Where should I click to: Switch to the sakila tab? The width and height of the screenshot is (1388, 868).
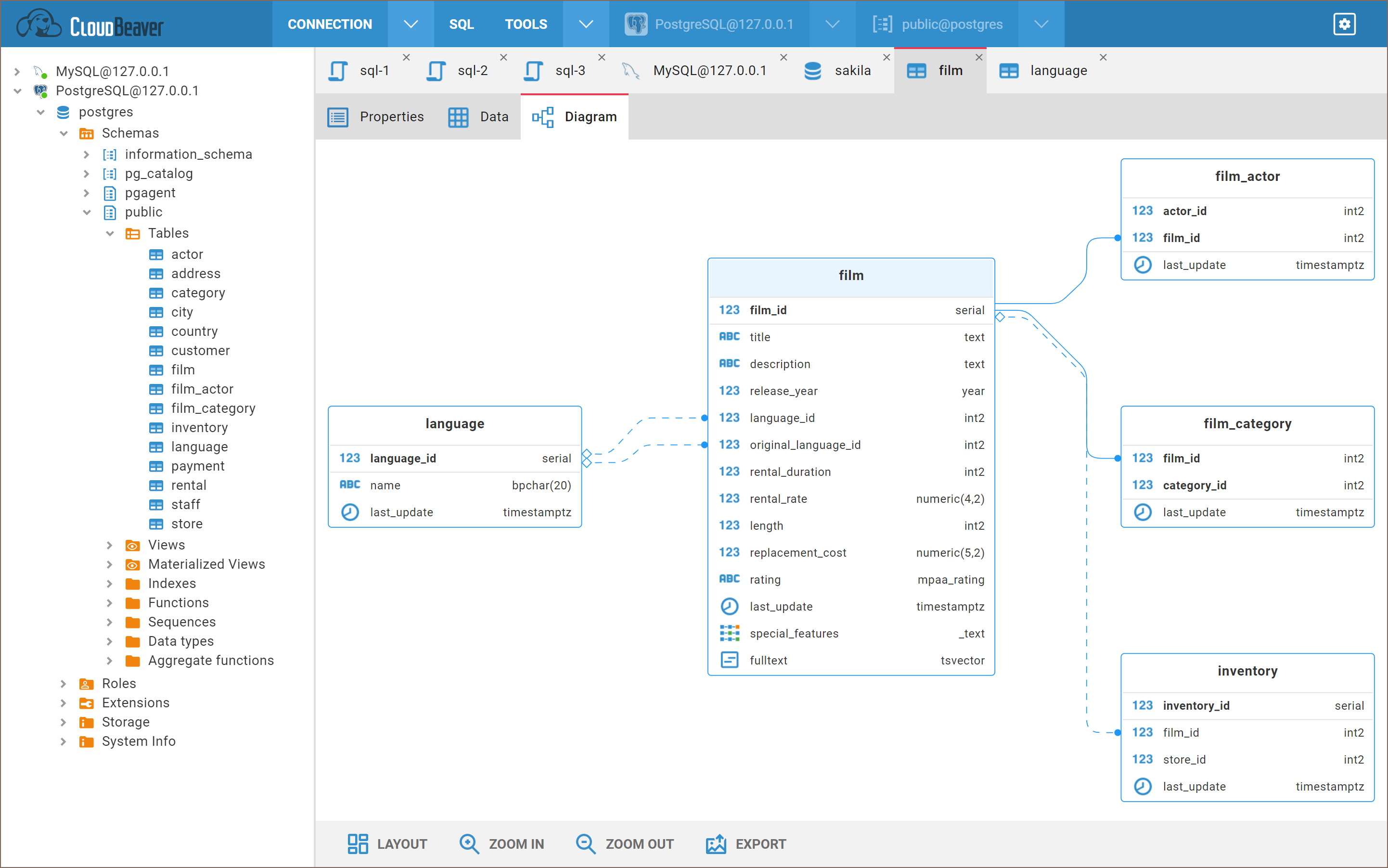pyautogui.click(x=853, y=70)
